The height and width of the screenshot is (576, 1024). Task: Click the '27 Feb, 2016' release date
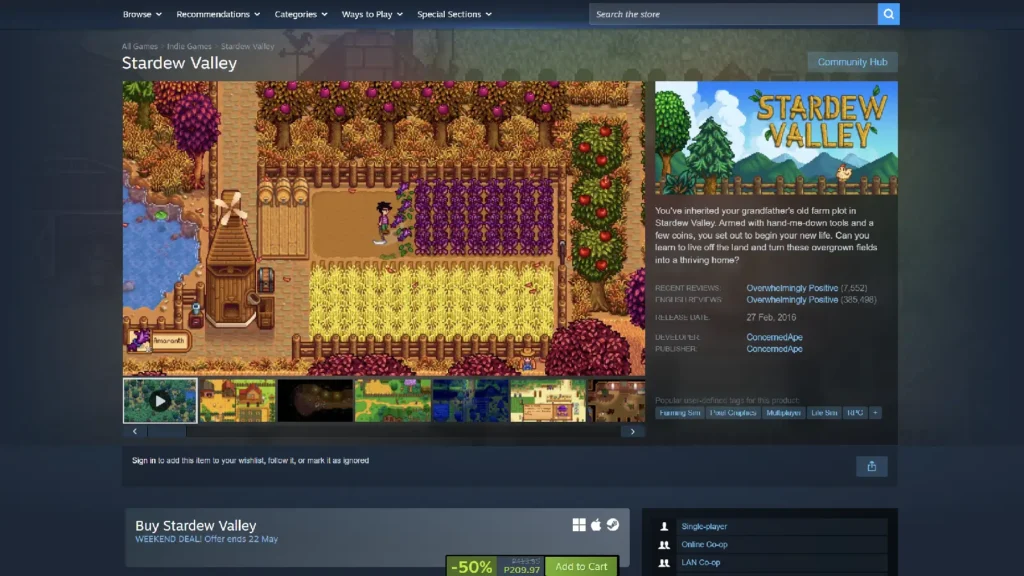[771, 317]
